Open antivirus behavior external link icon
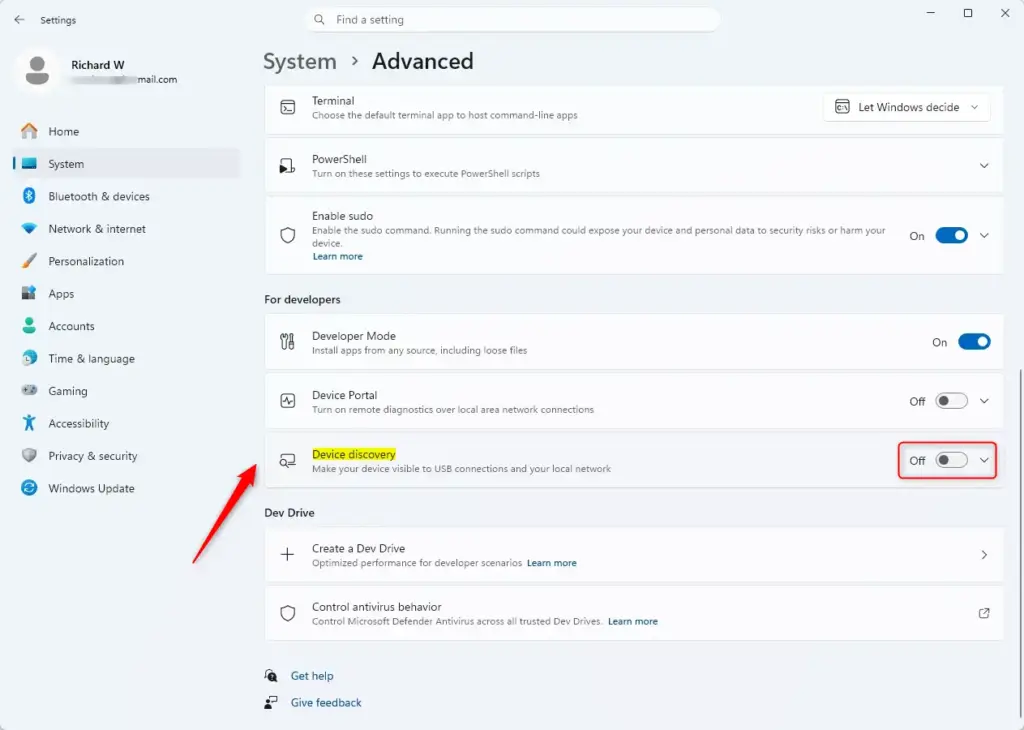This screenshot has height=730, width=1024. coord(984,613)
